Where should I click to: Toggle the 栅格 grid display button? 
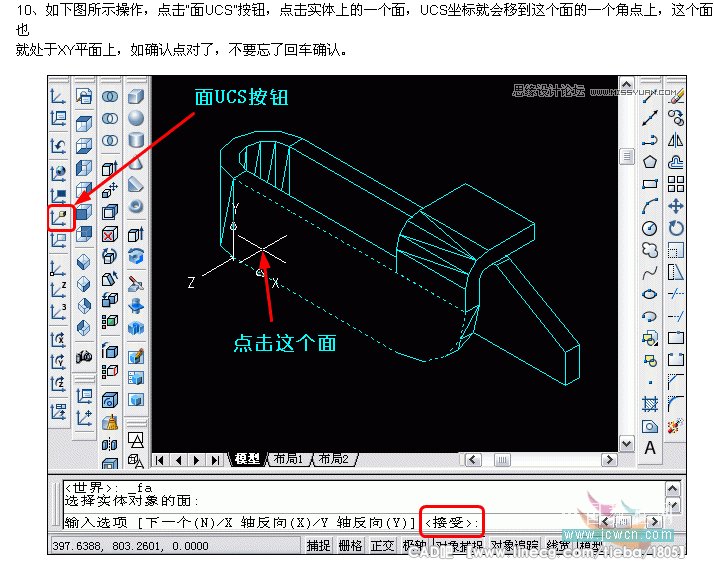coord(350,545)
